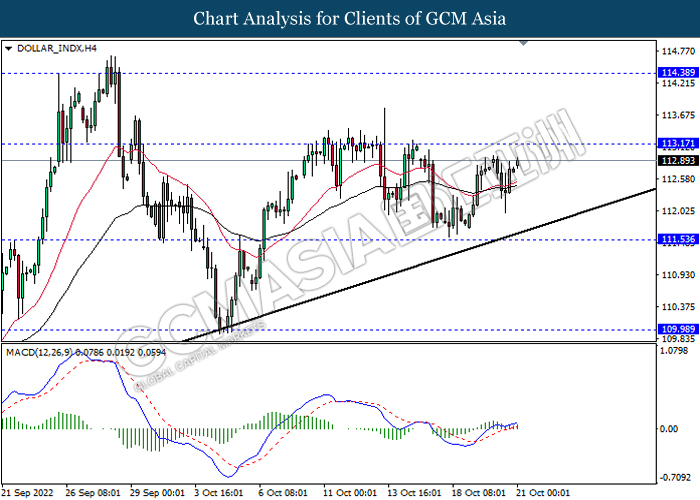Click the 26 Sep 08:01 time label

click(x=93, y=493)
